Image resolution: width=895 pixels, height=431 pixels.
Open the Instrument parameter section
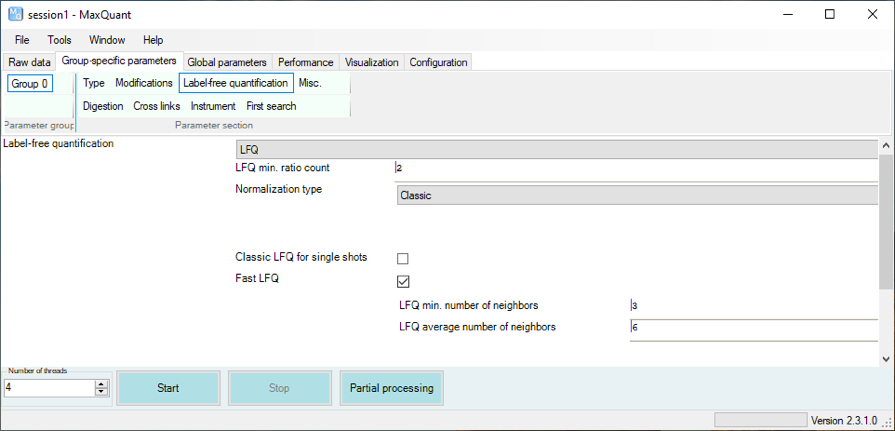(x=213, y=106)
